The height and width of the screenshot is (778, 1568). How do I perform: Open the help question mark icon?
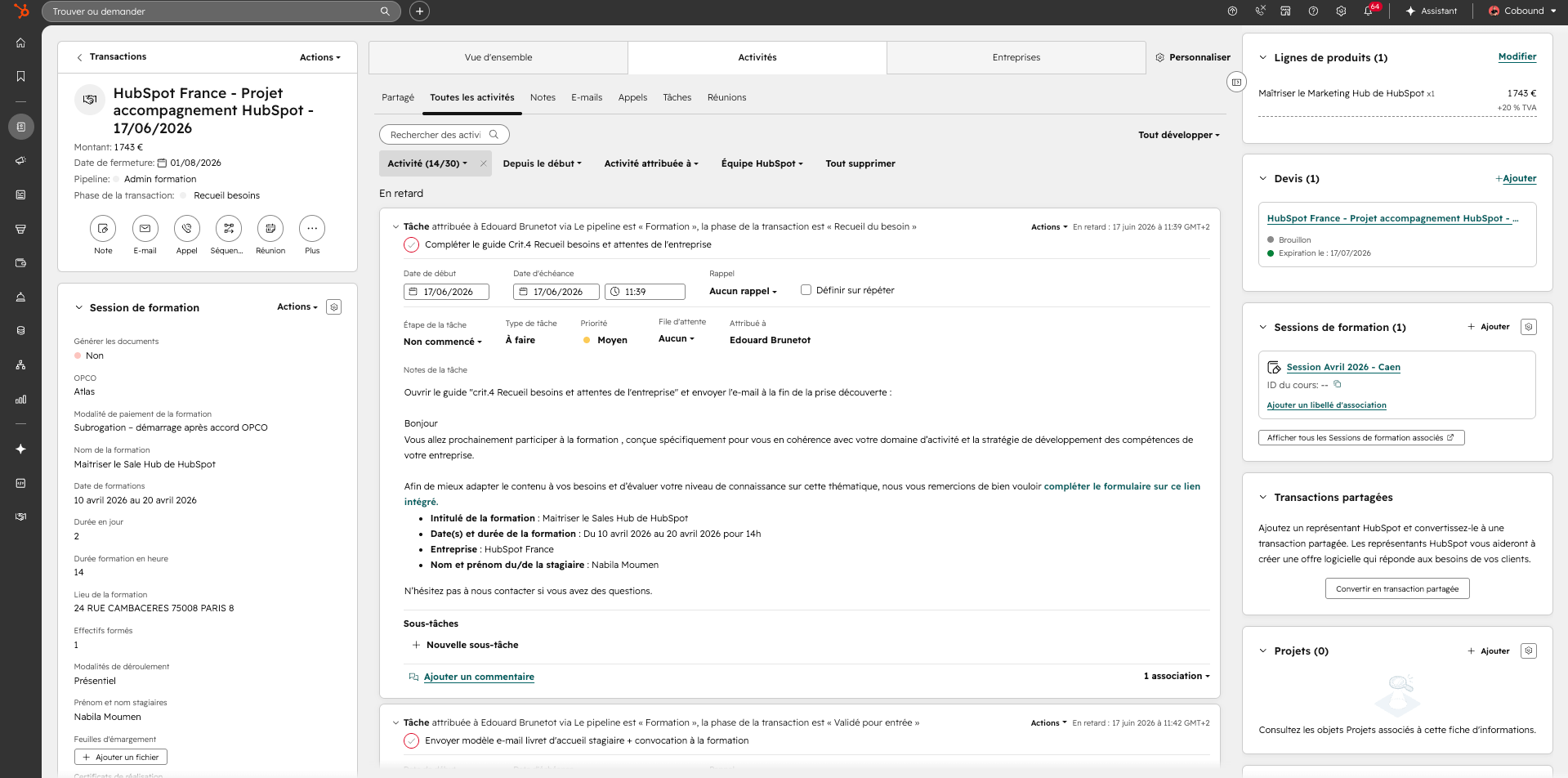pos(1313,11)
